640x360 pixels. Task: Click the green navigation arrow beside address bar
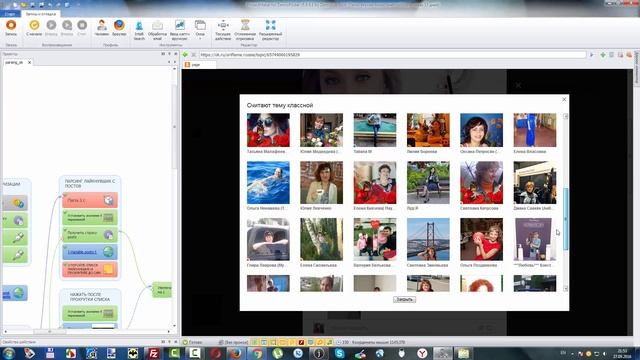click(185, 55)
